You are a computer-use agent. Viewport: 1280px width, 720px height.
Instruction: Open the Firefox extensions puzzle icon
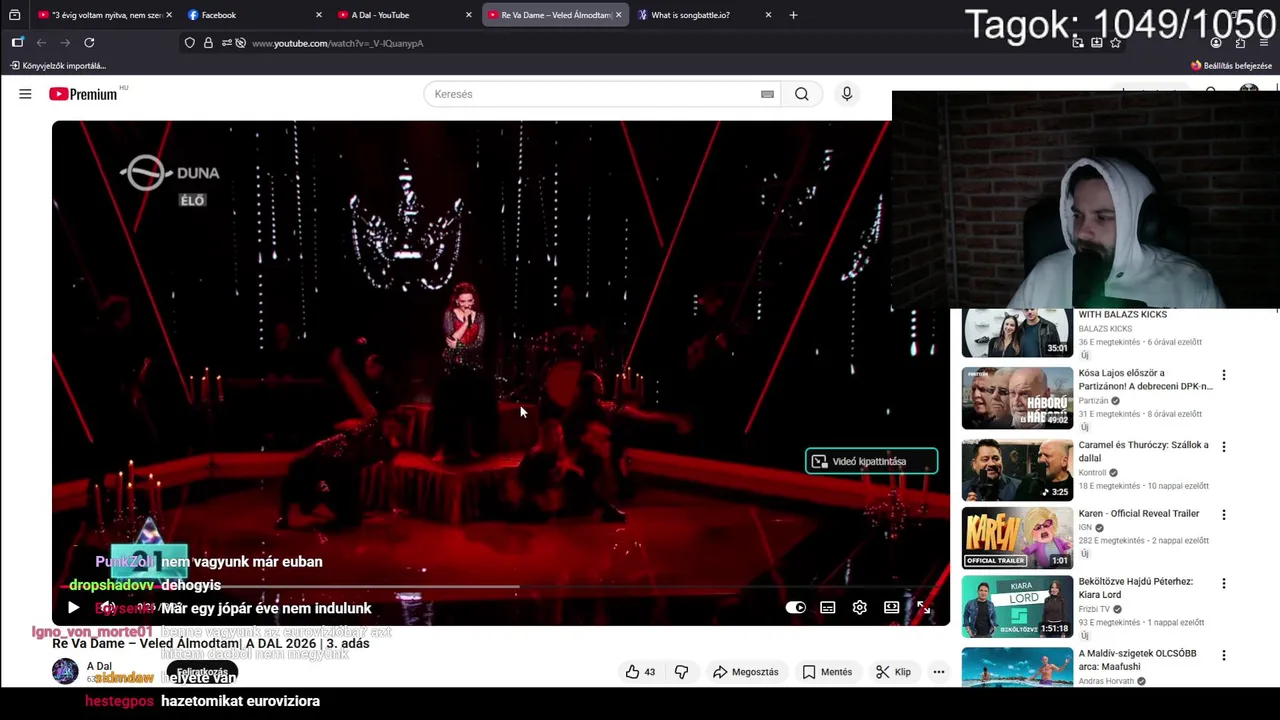1240,43
